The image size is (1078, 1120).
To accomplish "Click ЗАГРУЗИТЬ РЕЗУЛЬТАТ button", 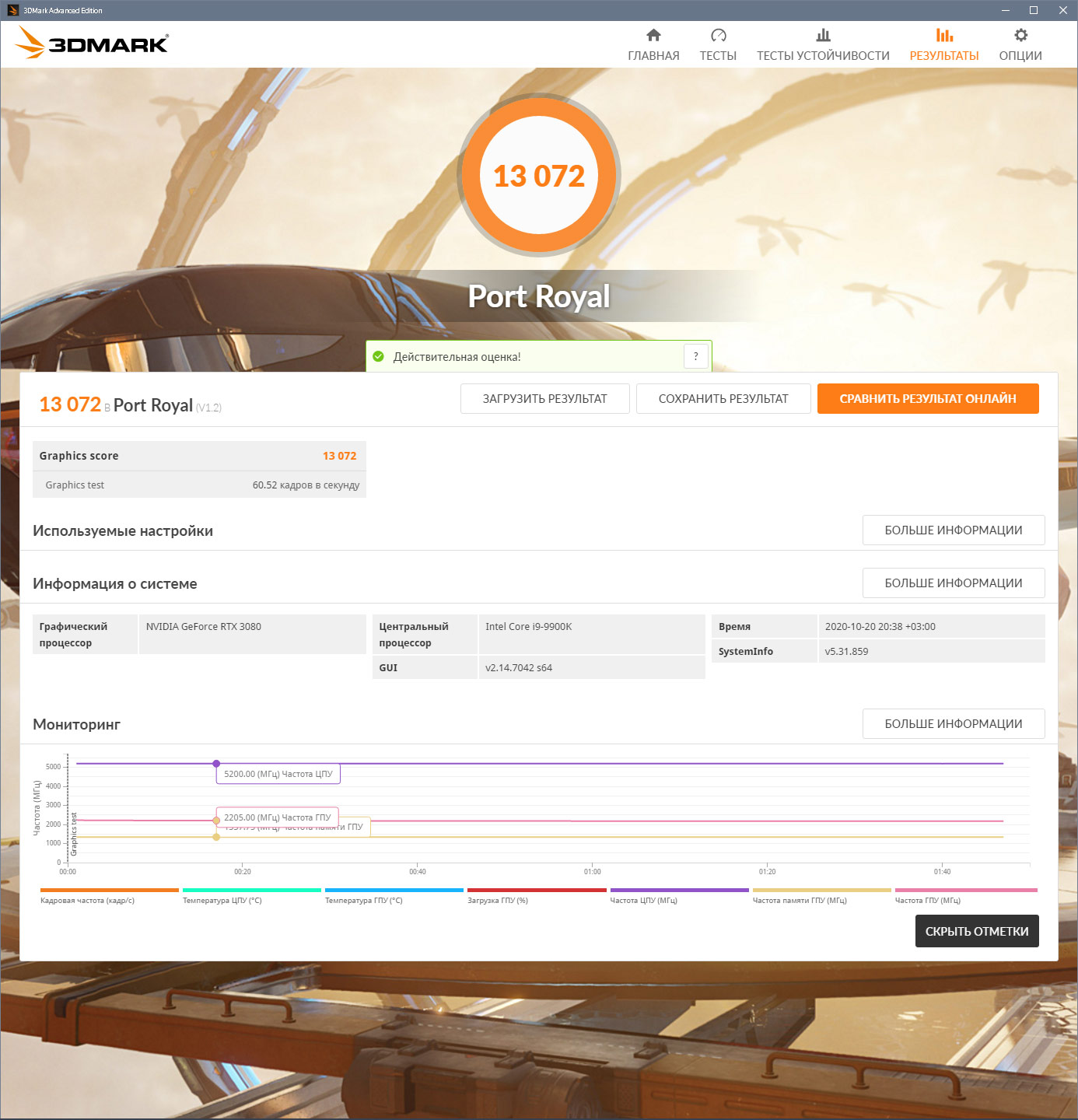I will [544, 398].
